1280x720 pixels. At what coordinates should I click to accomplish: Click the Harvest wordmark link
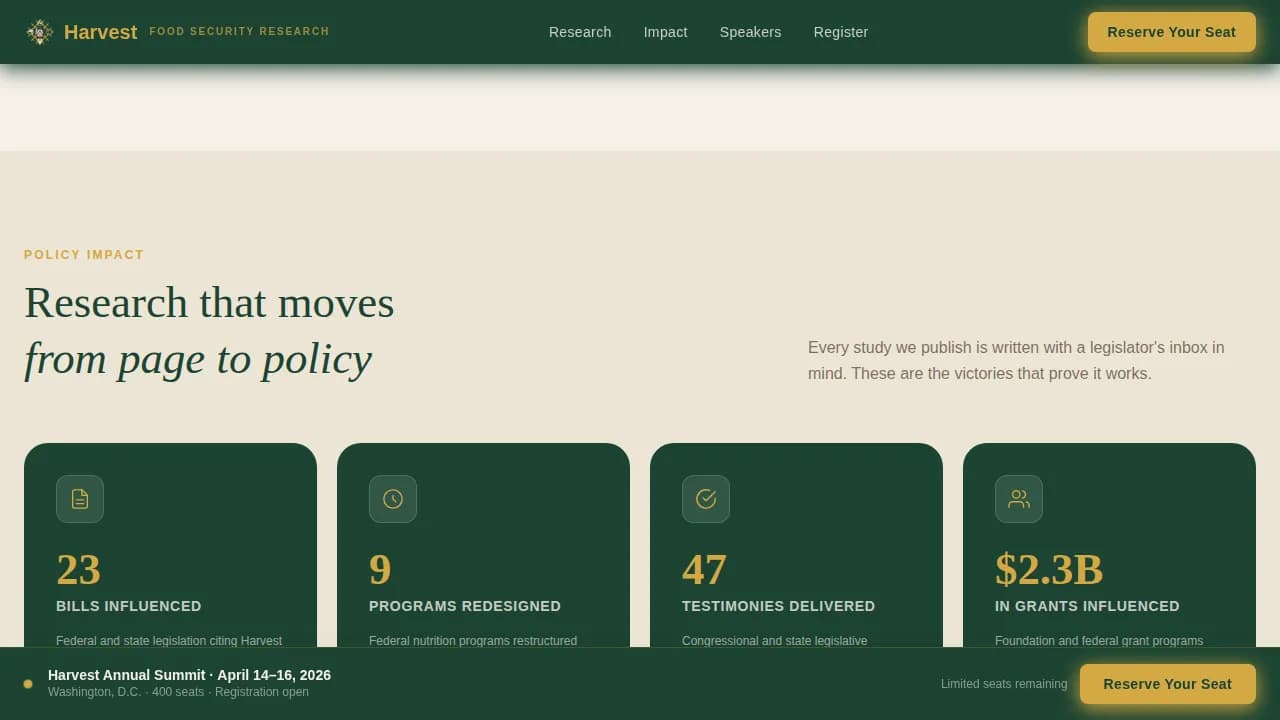(100, 31)
